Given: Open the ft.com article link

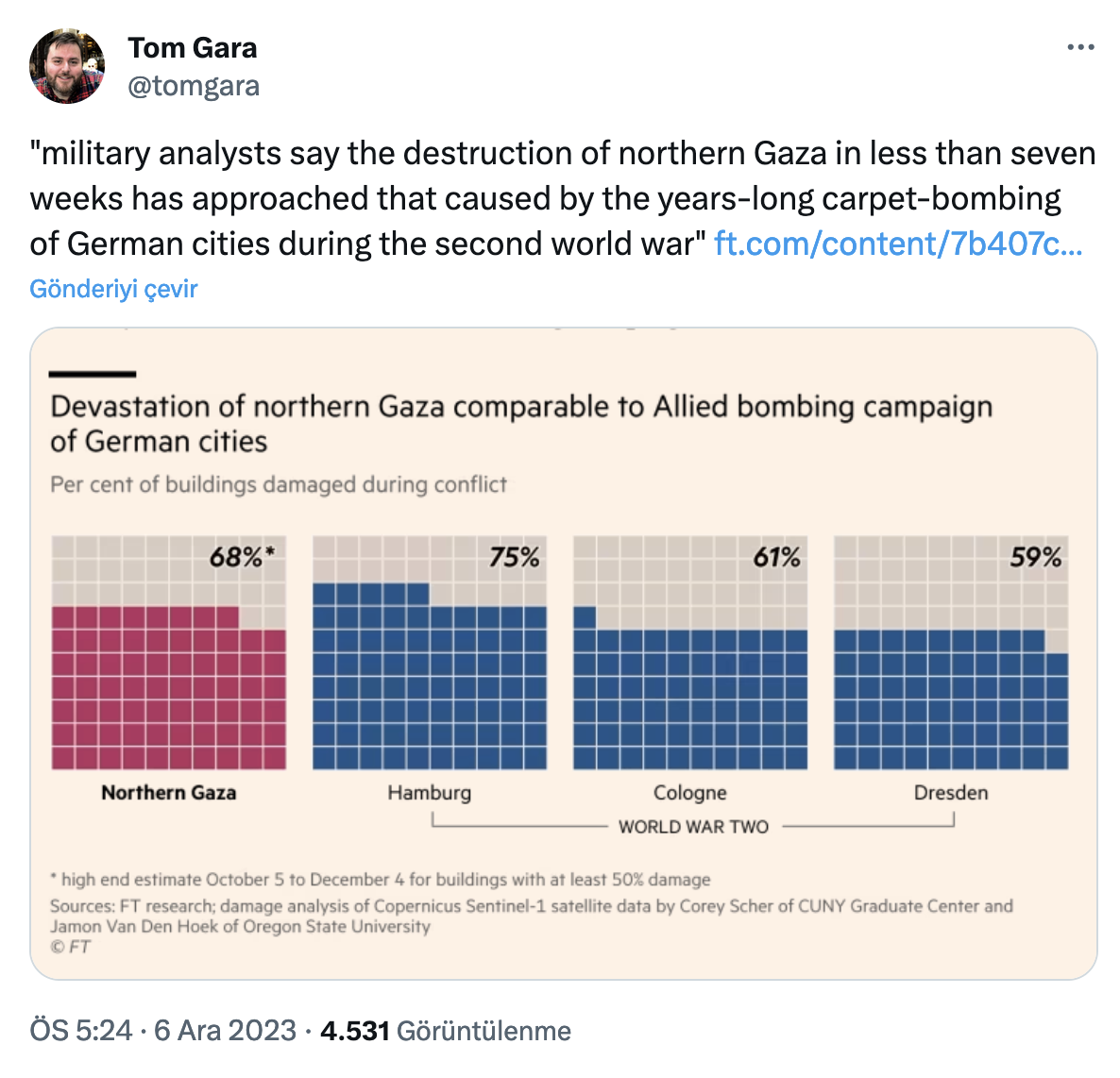Looking at the screenshot, I should coord(898,244).
